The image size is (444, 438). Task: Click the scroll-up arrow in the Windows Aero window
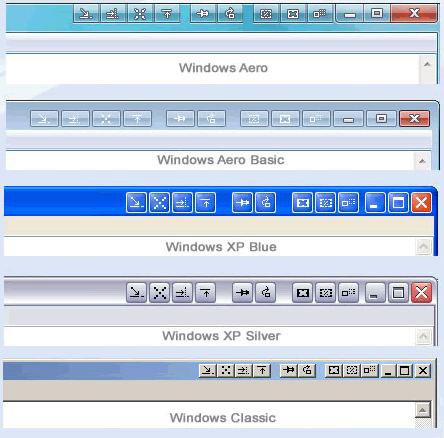427,64
